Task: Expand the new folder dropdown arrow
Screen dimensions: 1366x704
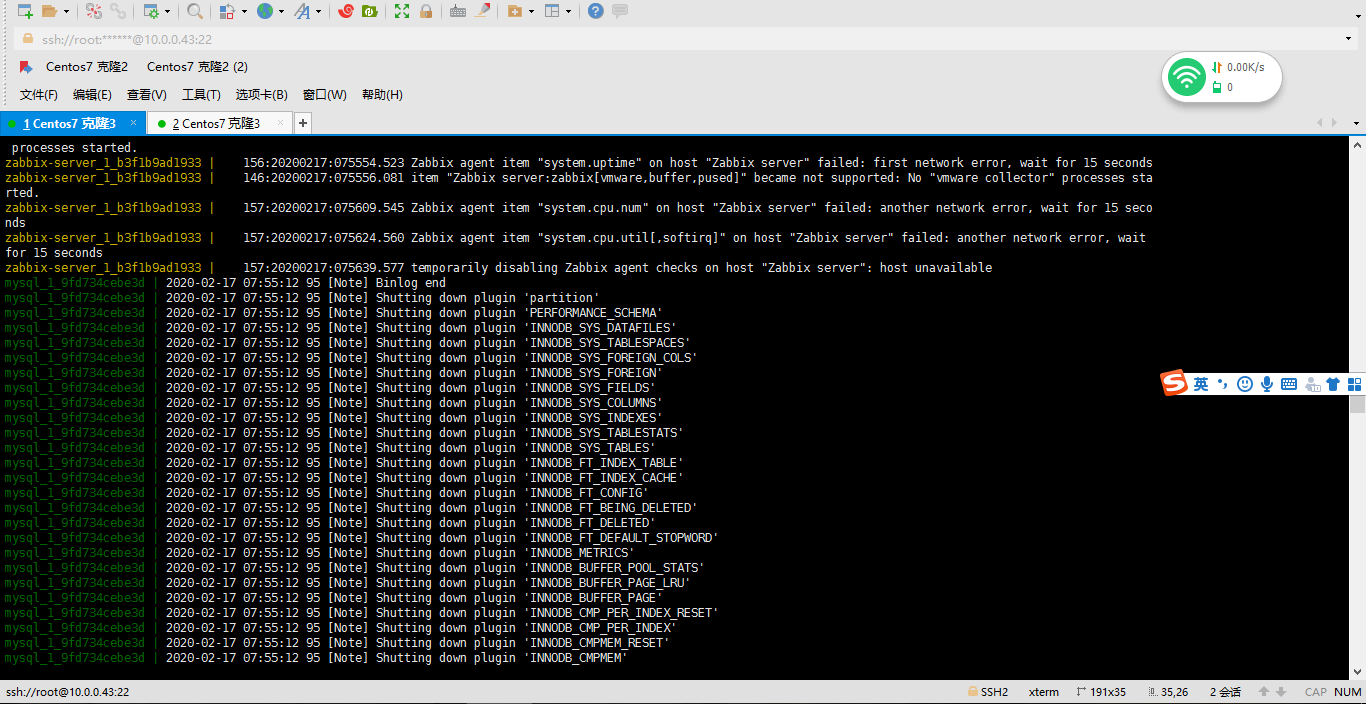Action: coord(531,11)
